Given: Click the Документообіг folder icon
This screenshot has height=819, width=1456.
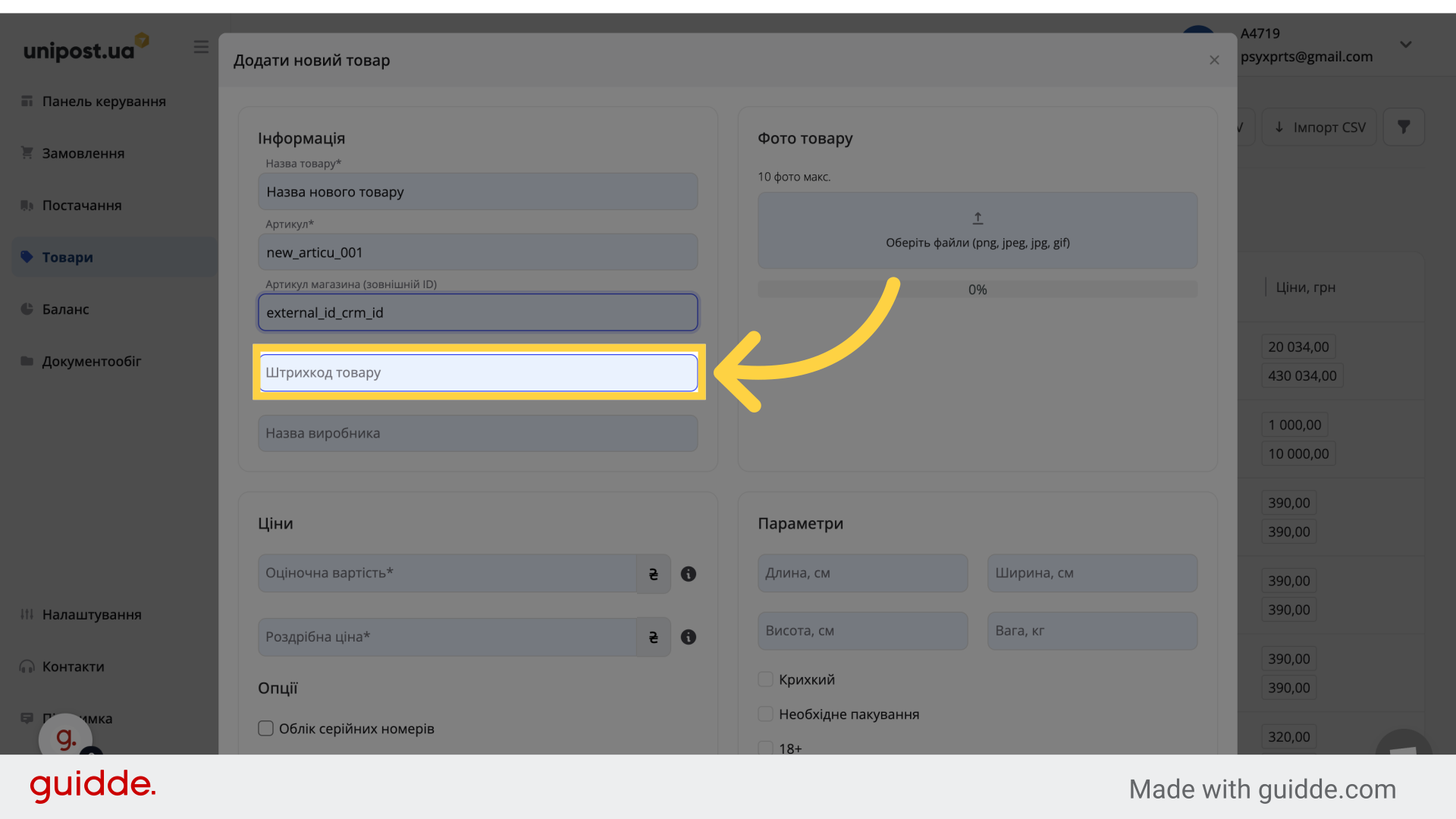Looking at the screenshot, I should pos(27,361).
